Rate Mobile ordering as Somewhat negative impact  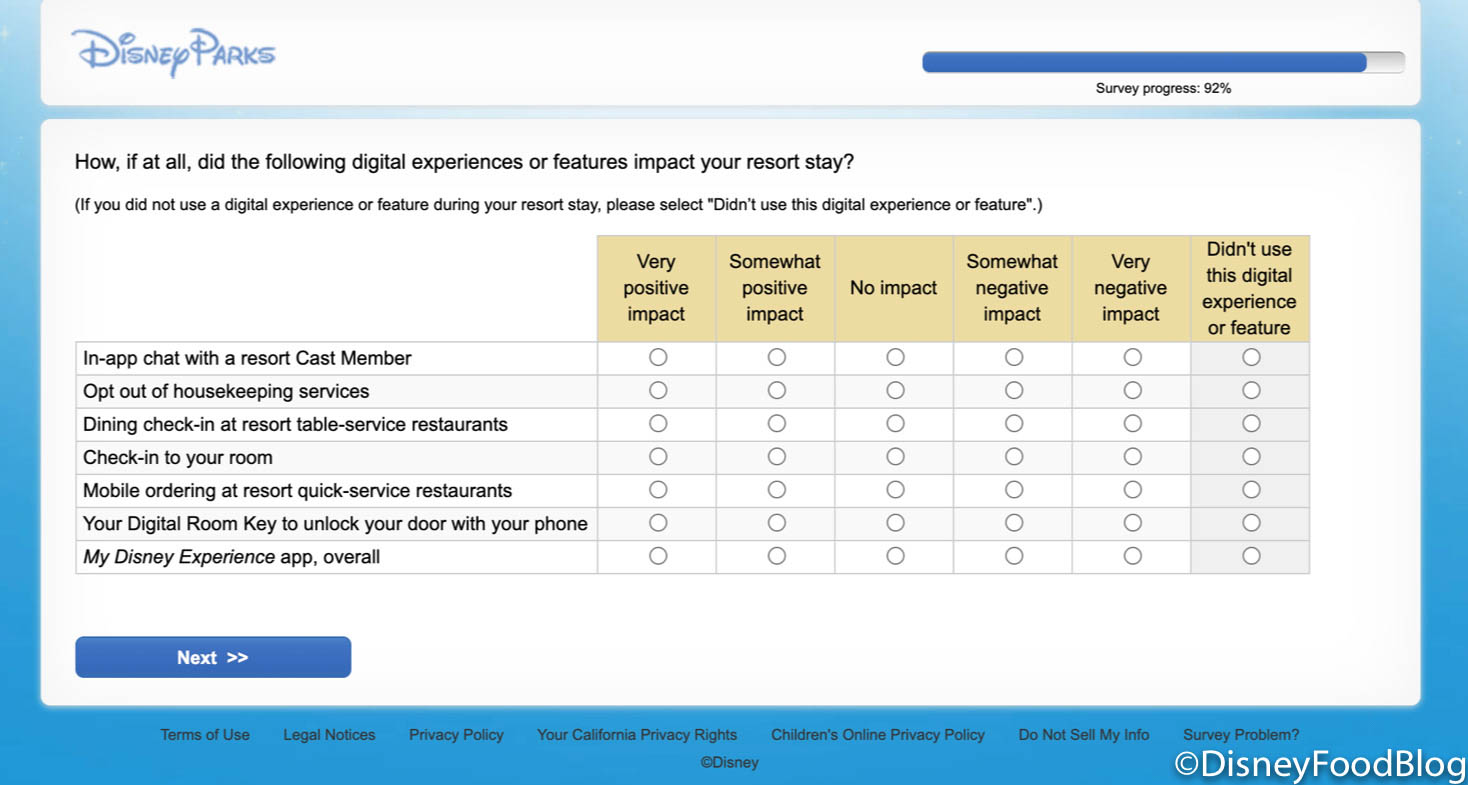tap(1014, 490)
